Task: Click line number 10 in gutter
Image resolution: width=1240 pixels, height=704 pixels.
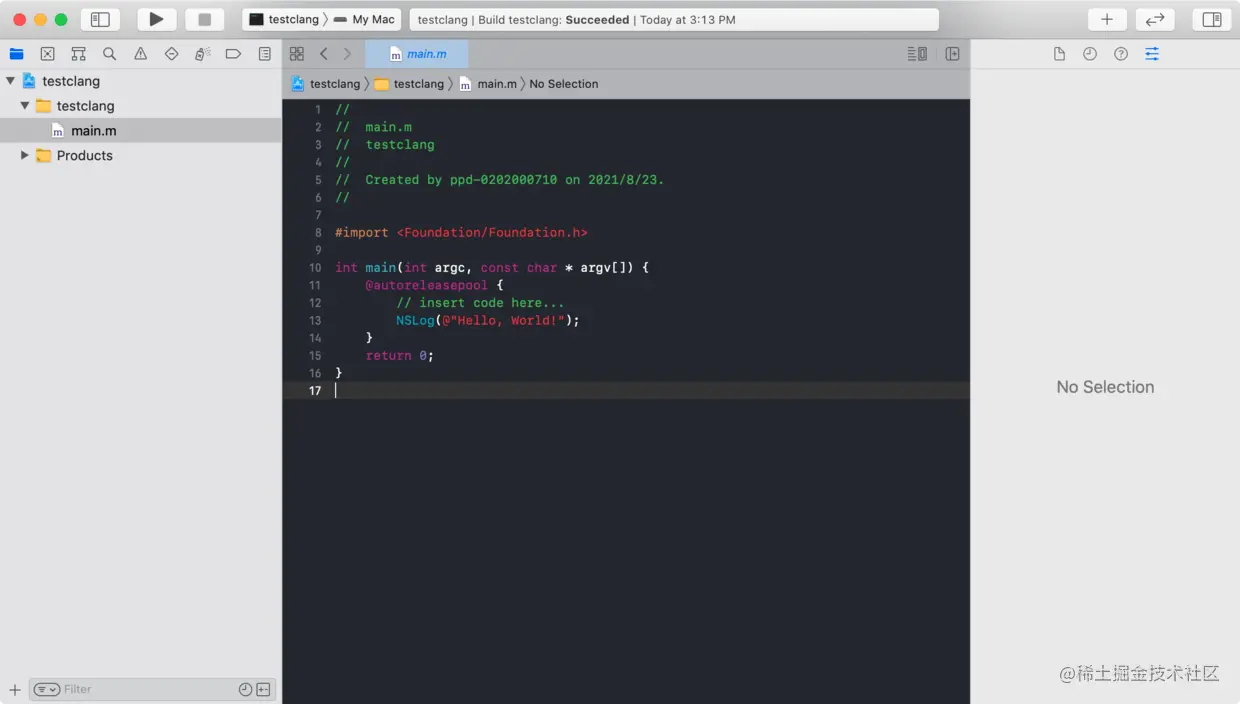Action: click(x=315, y=267)
